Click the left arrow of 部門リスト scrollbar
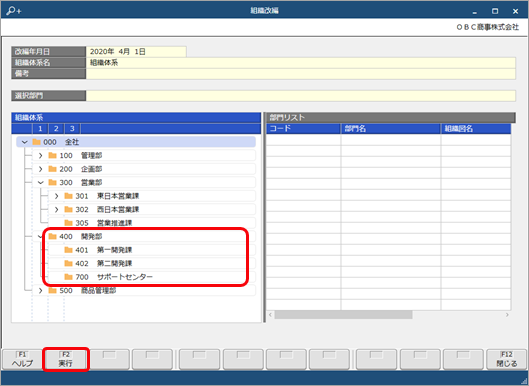The height and width of the screenshot is (386, 529). point(270,315)
